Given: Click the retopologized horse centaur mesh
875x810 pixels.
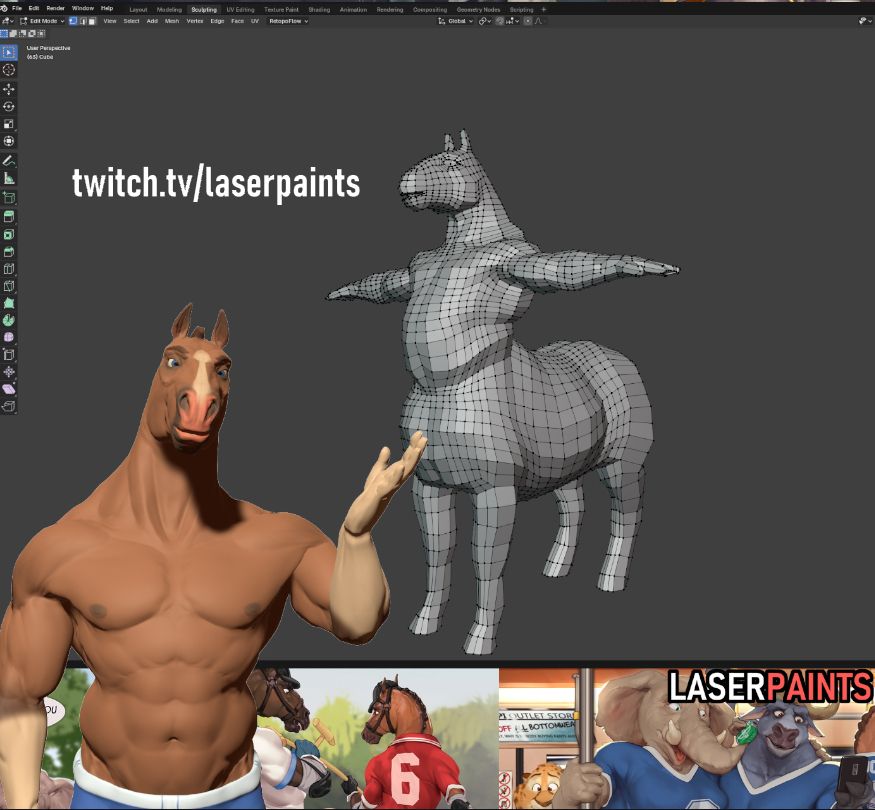Looking at the screenshot, I should [x=502, y=390].
